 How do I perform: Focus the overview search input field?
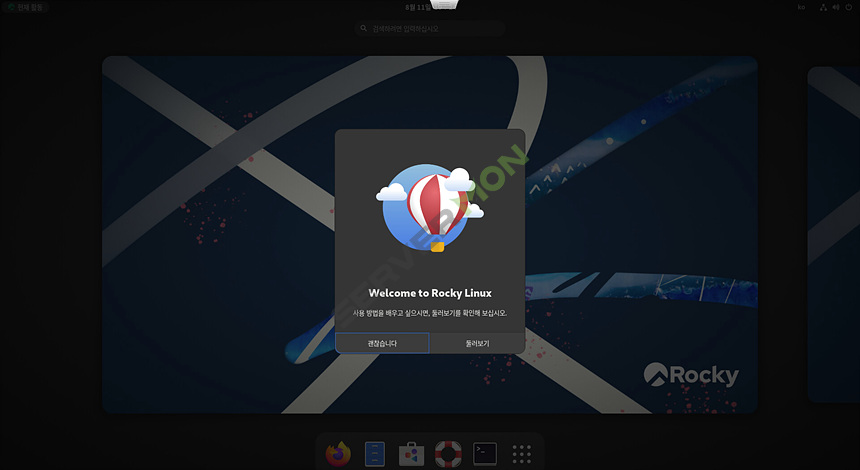(x=430, y=29)
